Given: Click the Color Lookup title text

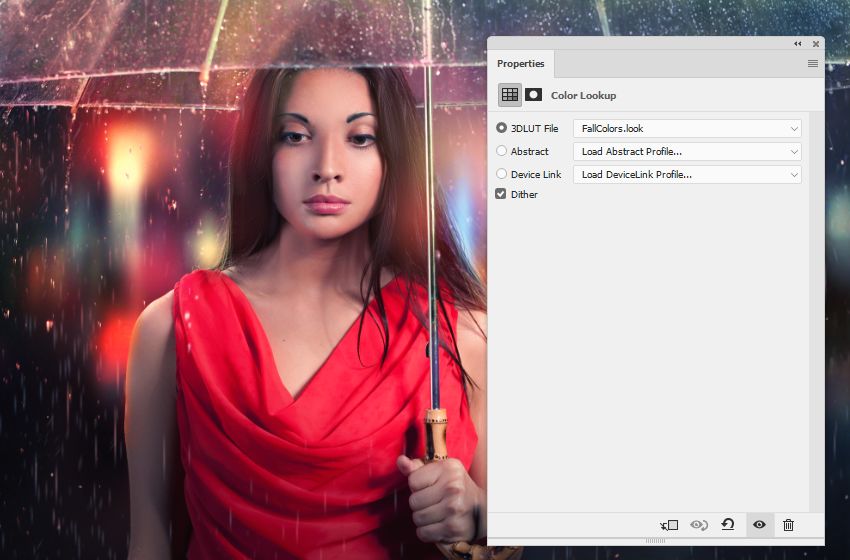Looking at the screenshot, I should pyautogui.click(x=583, y=95).
